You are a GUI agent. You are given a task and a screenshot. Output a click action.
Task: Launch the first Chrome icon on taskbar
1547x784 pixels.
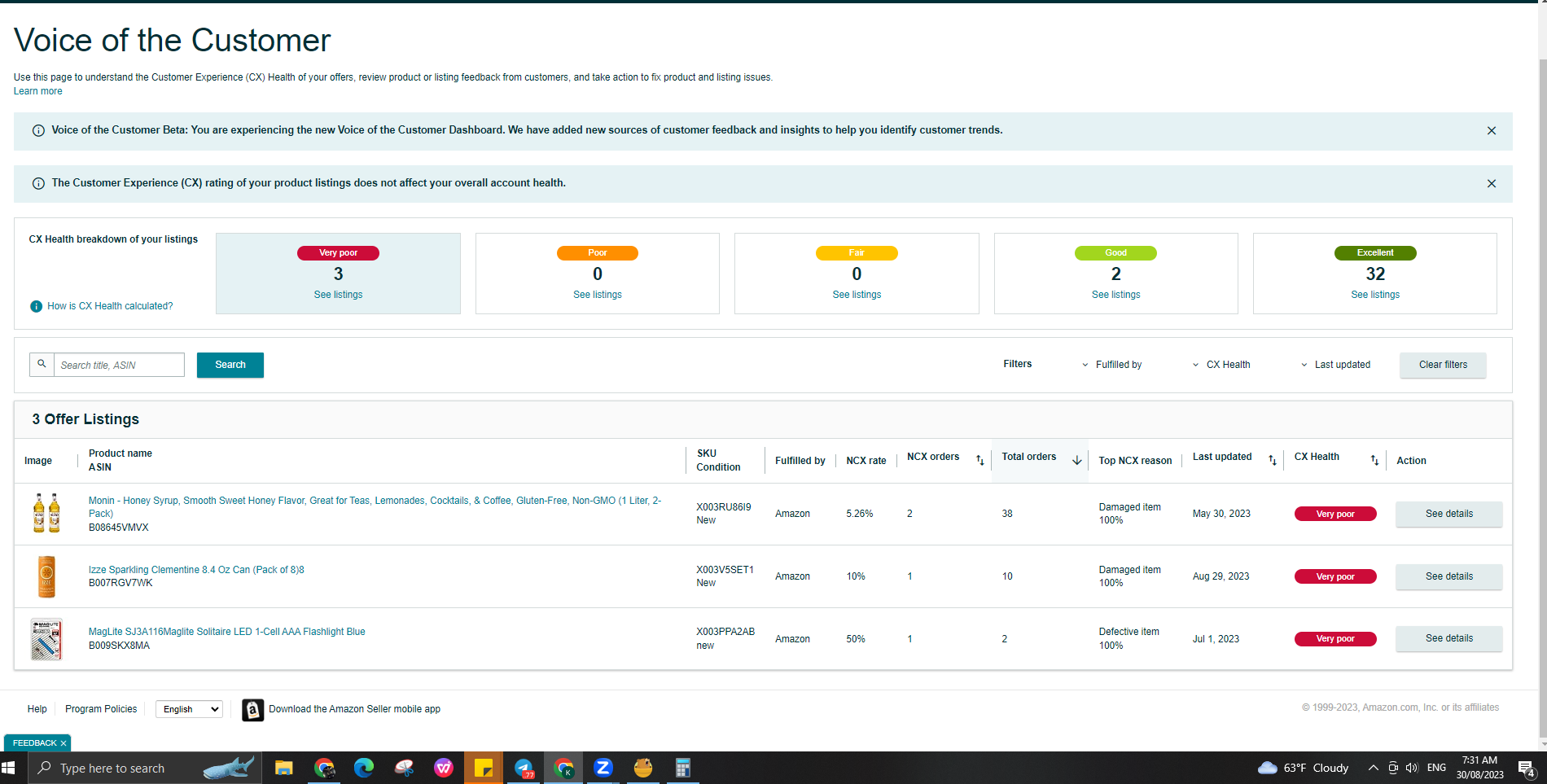[x=324, y=768]
